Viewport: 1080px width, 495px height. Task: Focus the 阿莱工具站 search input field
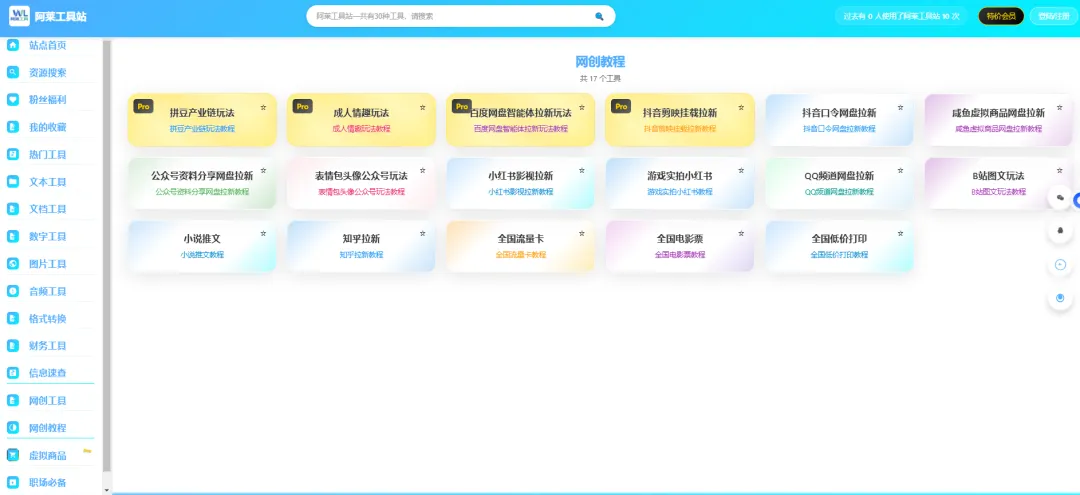point(451,16)
